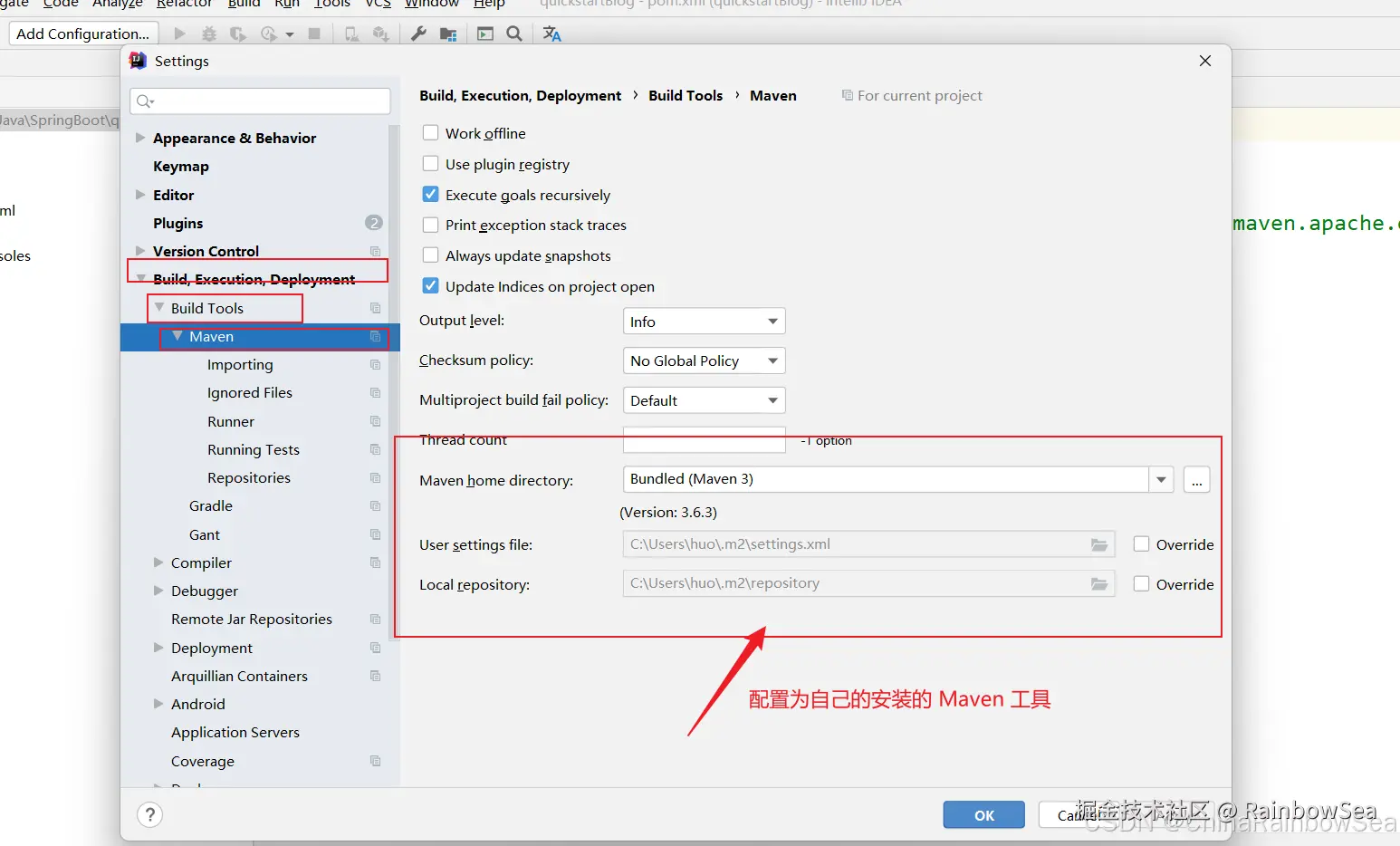The image size is (1400, 846).
Task: Select Gradle under Build Tools
Action: click(211, 506)
